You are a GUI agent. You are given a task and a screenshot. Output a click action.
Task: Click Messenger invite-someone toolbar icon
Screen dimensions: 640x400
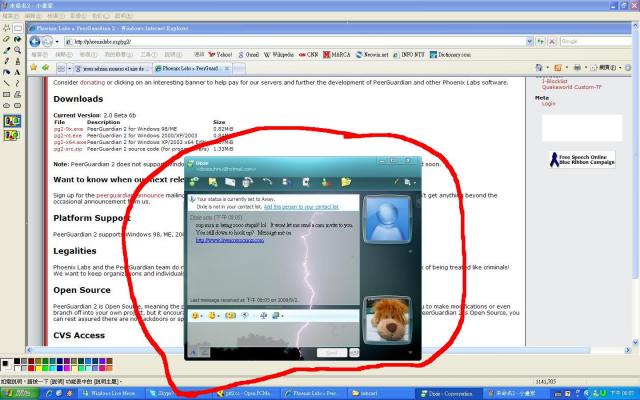194,182
